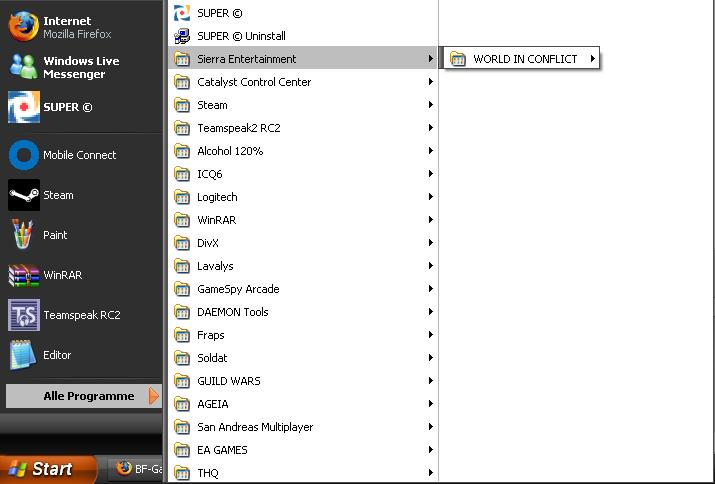Open Mobile Connect blue ring icon

[x=24, y=155]
